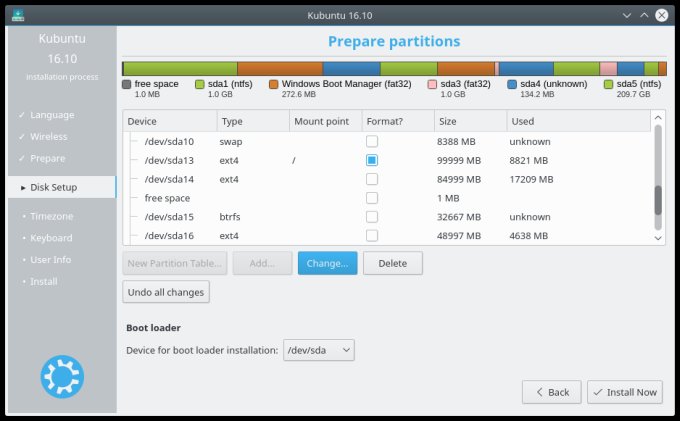Viewport: 680px width, 421px height.
Task: Click the Install Now button
Action: pos(625,392)
